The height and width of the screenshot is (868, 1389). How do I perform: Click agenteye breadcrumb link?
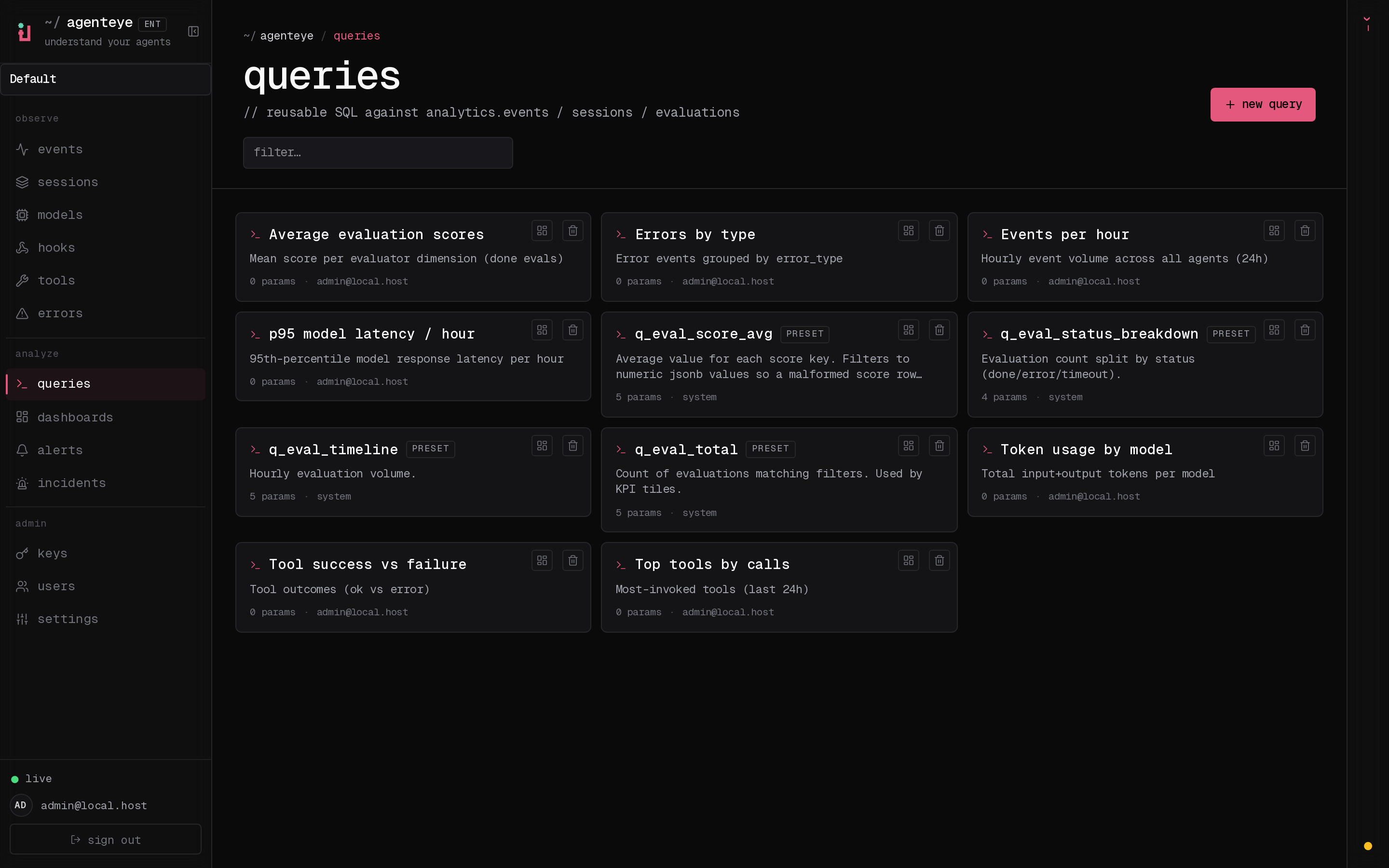[x=286, y=36]
